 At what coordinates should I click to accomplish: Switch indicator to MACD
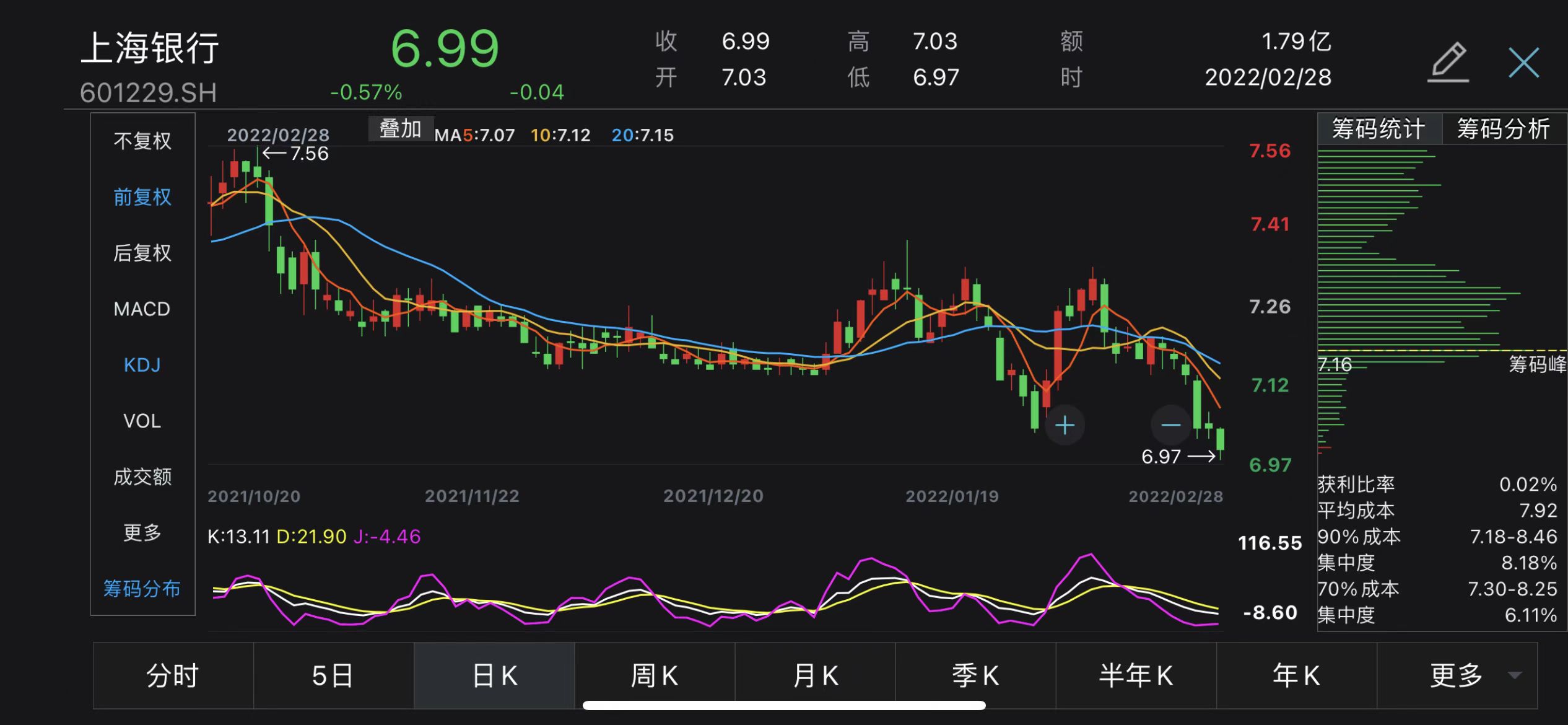pyautogui.click(x=142, y=309)
